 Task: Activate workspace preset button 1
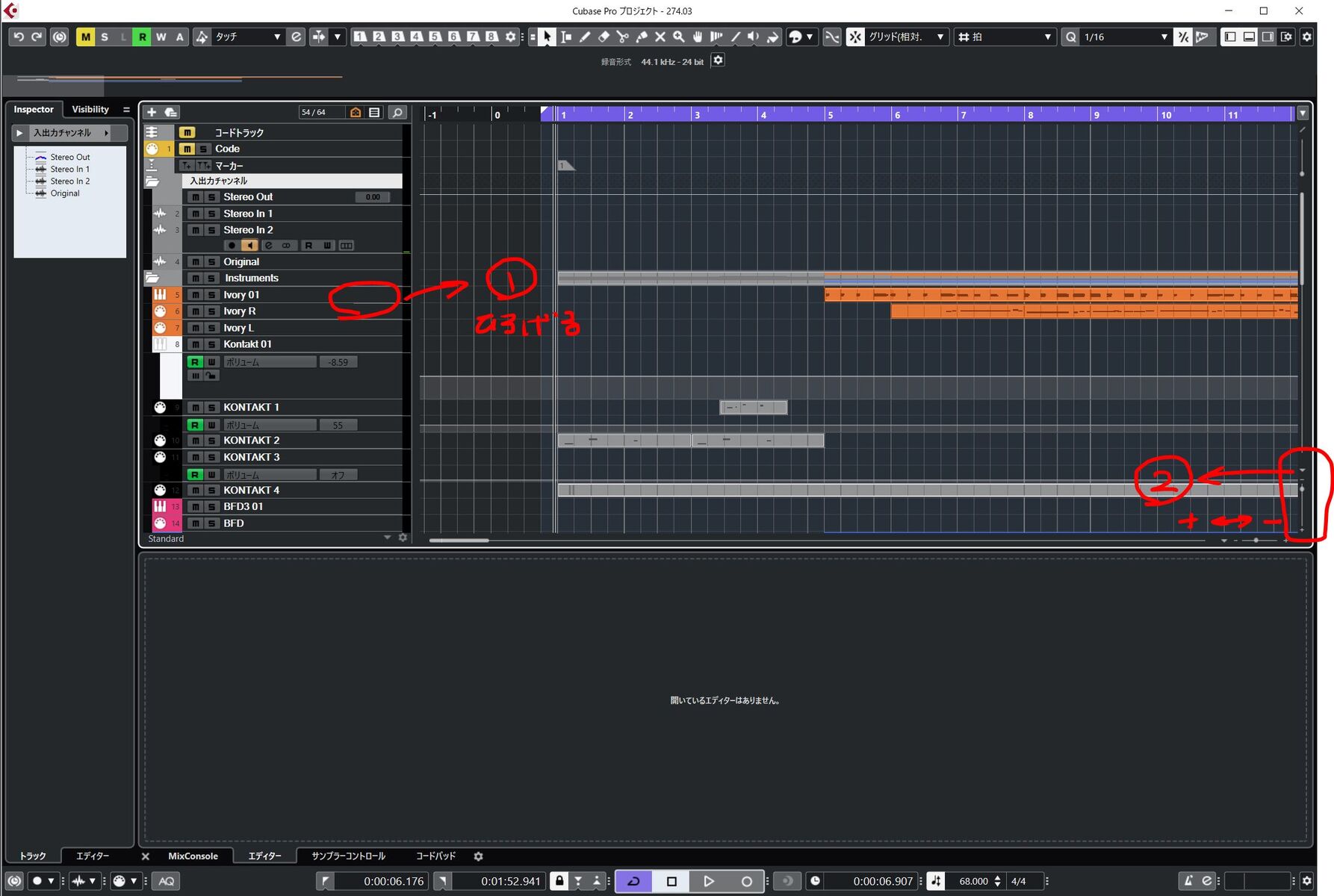point(360,37)
